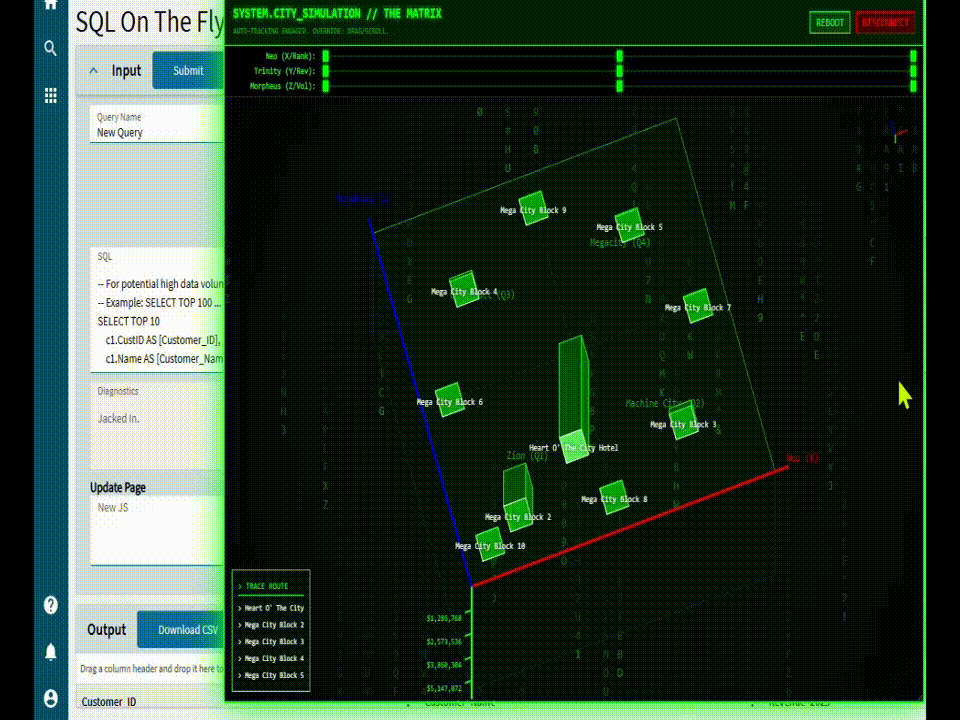The height and width of the screenshot is (720, 960).
Task: Click the Mega City Block 2 tower
Action: click(x=518, y=496)
